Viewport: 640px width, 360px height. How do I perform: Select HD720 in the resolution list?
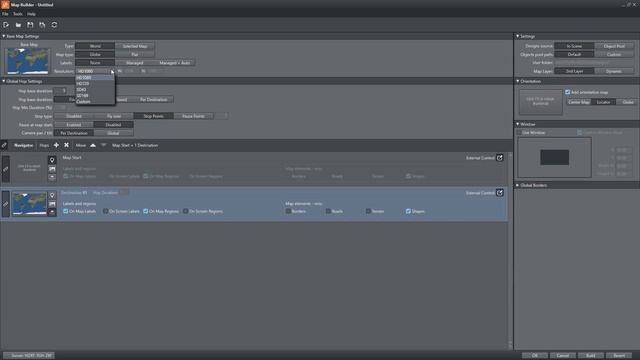point(95,84)
